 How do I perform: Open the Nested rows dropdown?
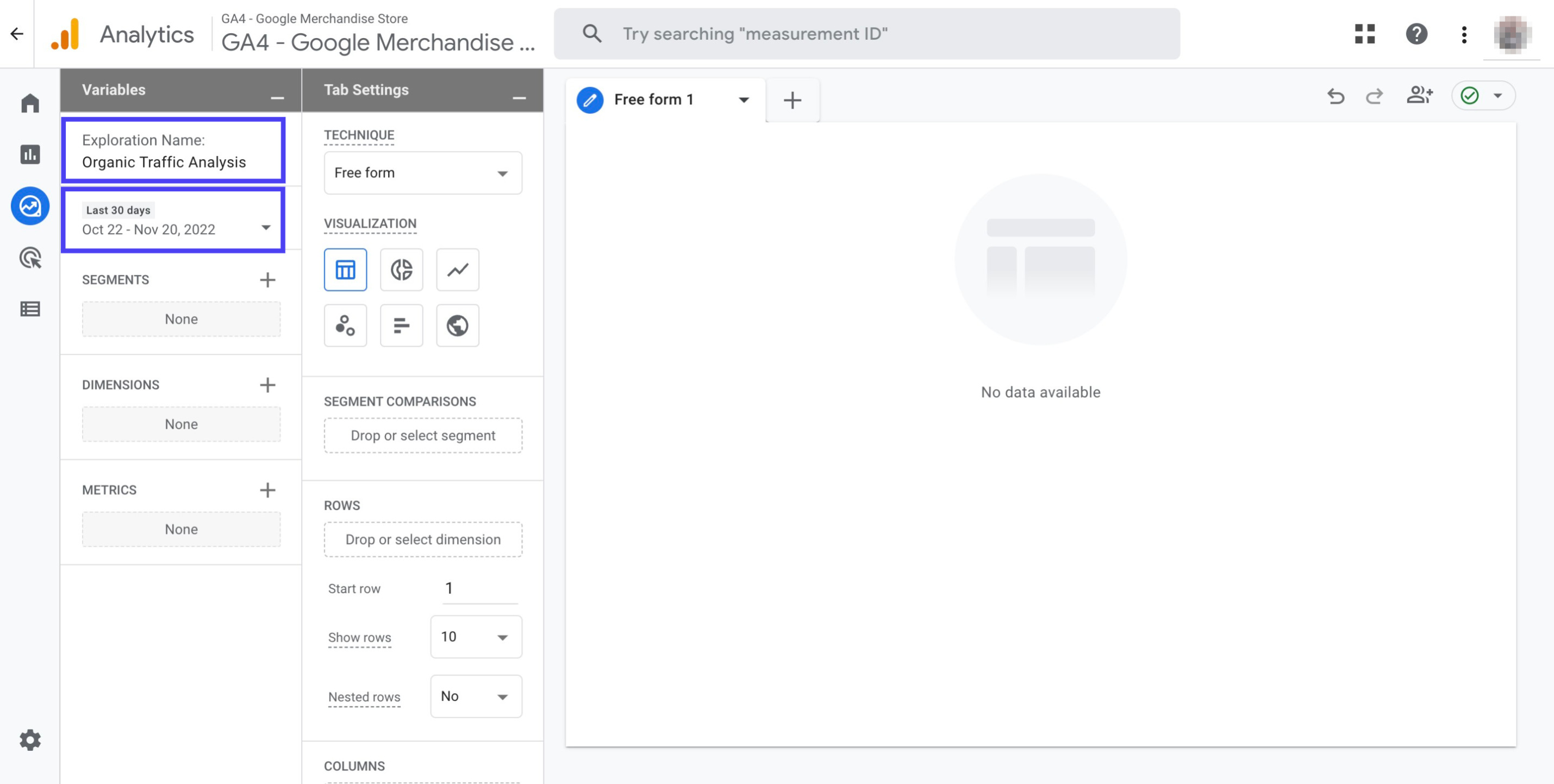point(476,697)
